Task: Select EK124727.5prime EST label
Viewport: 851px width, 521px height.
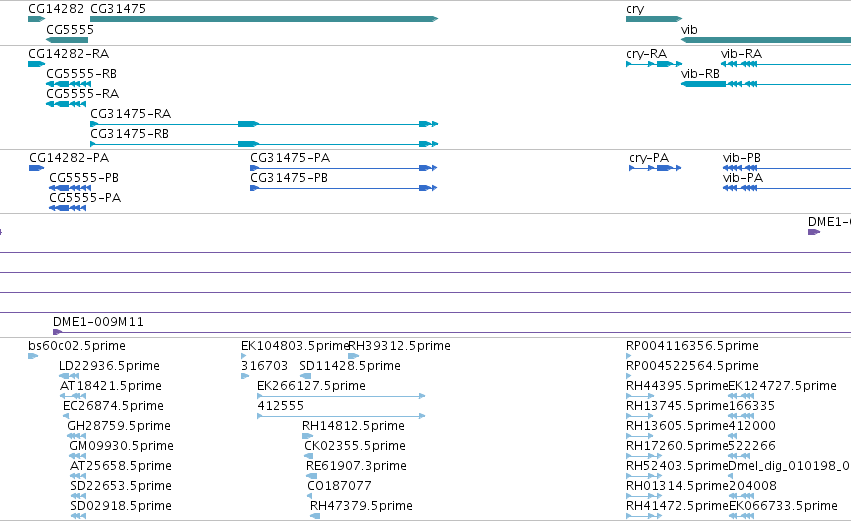Action: 782,386
